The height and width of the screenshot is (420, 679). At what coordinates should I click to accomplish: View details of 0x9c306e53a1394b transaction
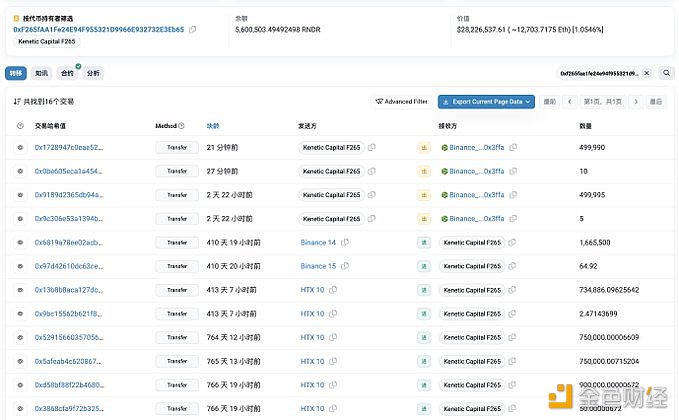click(20, 219)
